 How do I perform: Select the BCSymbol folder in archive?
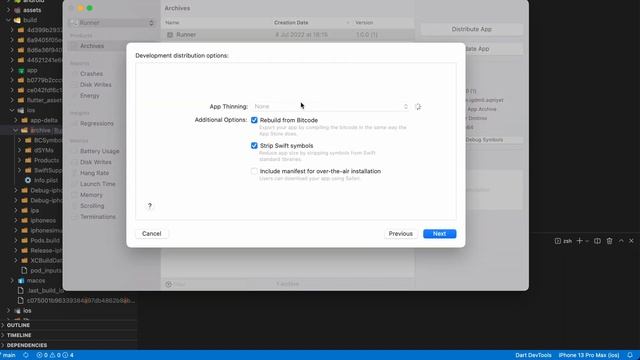pyautogui.click(x=48, y=140)
